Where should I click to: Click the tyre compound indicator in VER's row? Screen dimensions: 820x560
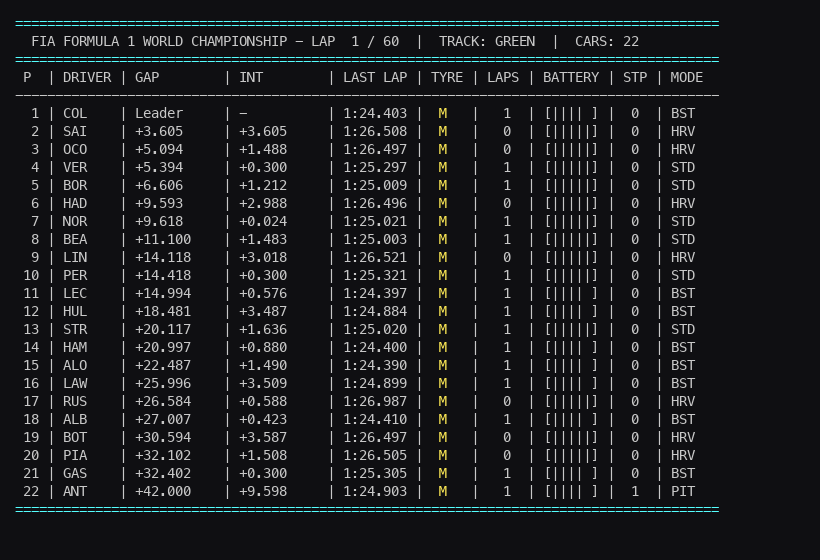click(x=443, y=167)
